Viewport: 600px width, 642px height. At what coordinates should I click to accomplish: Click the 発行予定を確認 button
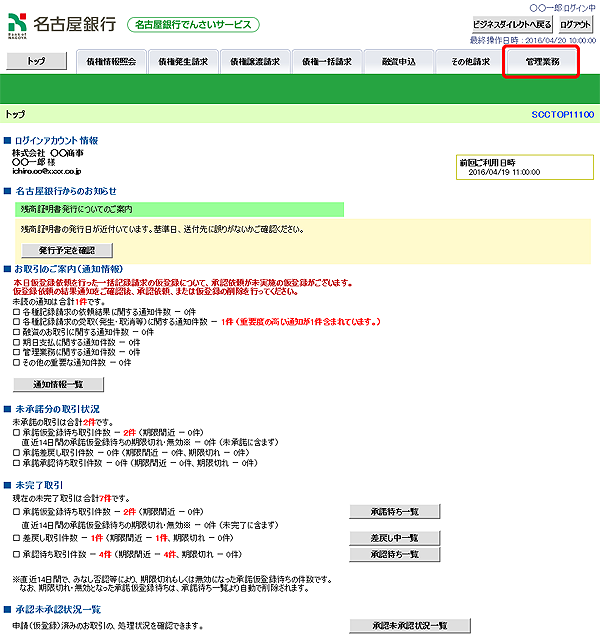point(67,250)
